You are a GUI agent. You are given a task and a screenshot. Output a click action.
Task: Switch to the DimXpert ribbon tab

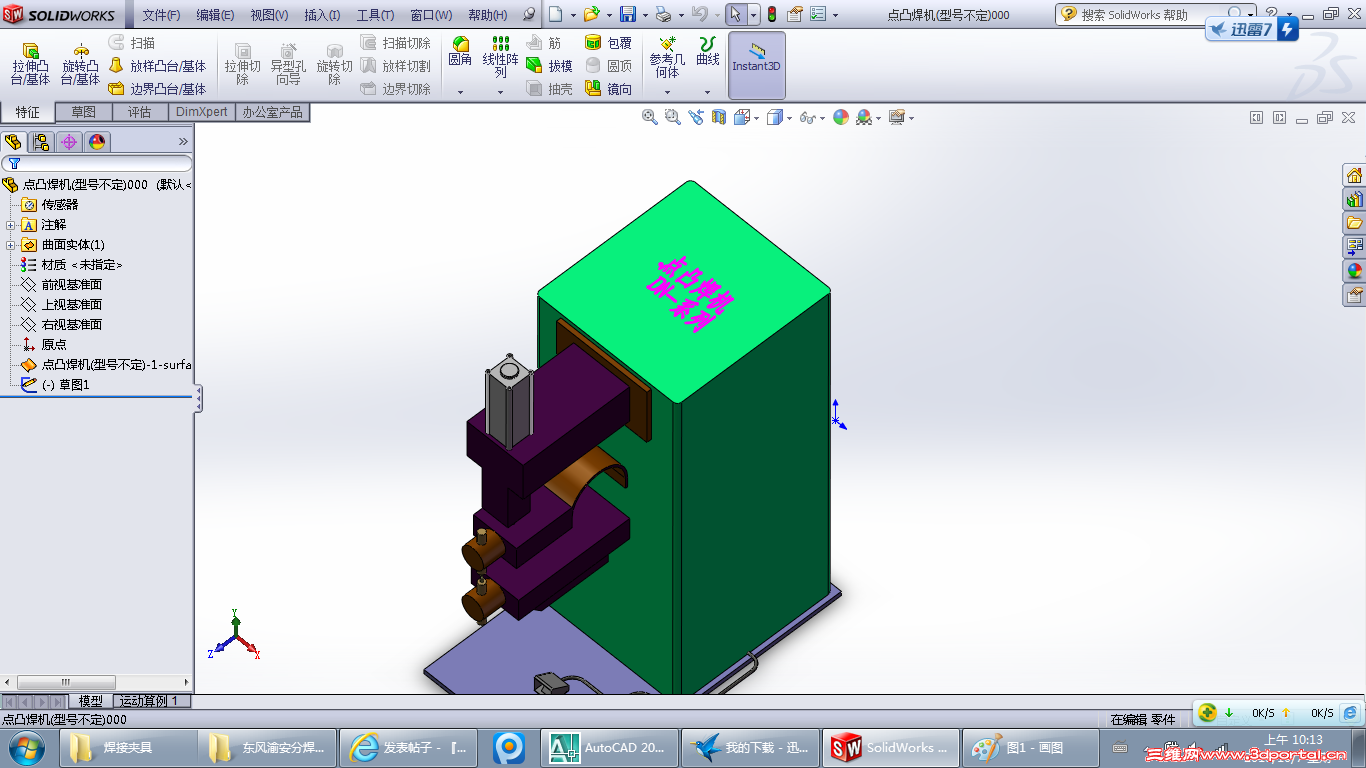click(202, 112)
